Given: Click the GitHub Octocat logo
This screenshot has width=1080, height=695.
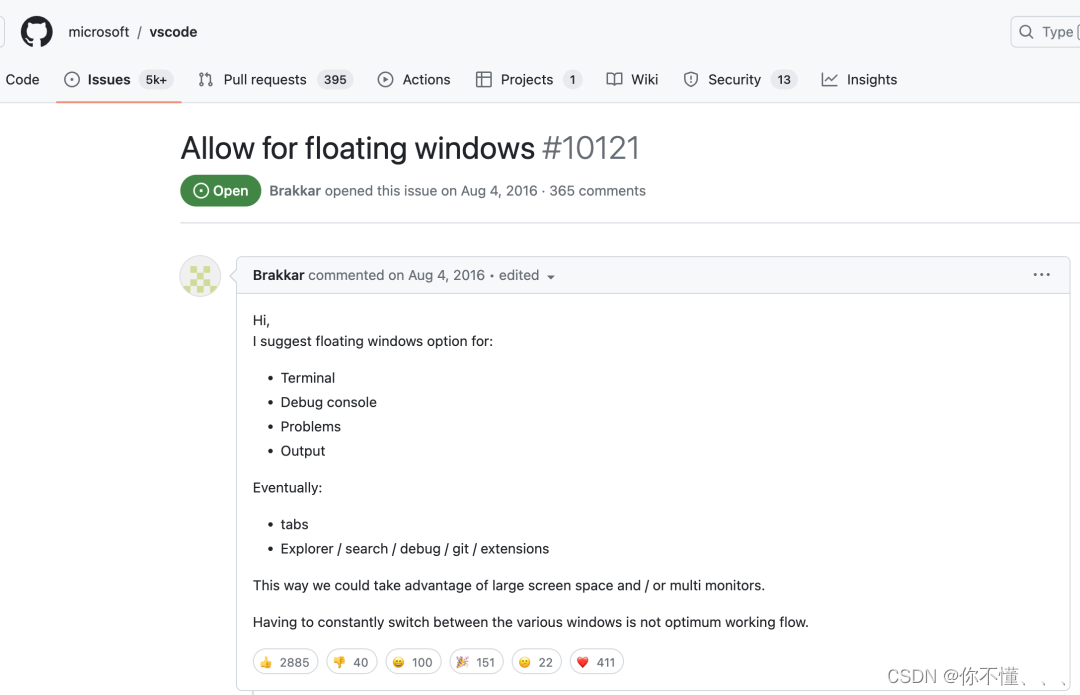Looking at the screenshot, I should point(37,32).
